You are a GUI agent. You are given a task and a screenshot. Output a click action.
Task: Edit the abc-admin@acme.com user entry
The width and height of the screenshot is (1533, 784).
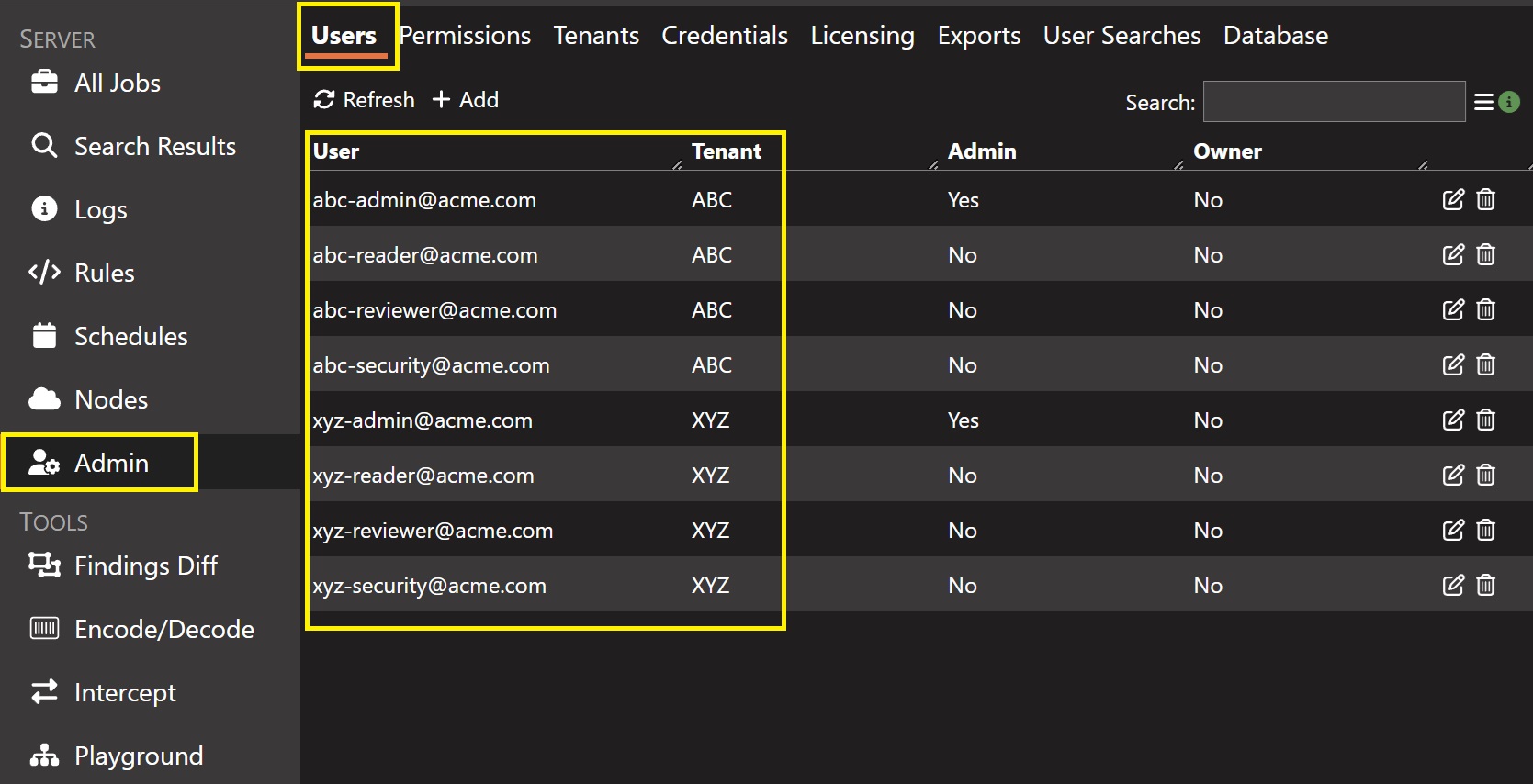pyautogui.click(x=1452, y=199)
